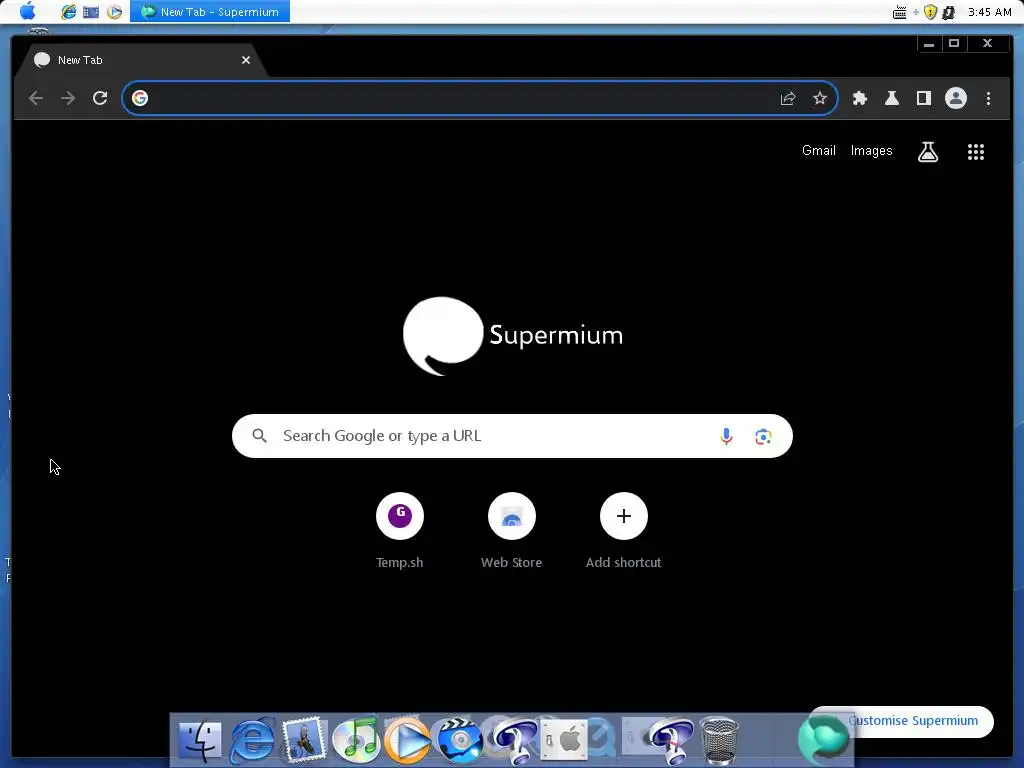Open the yellow security shield tray icon
The height and width of the screenshot is (768, 1024).
click(931, 12)
